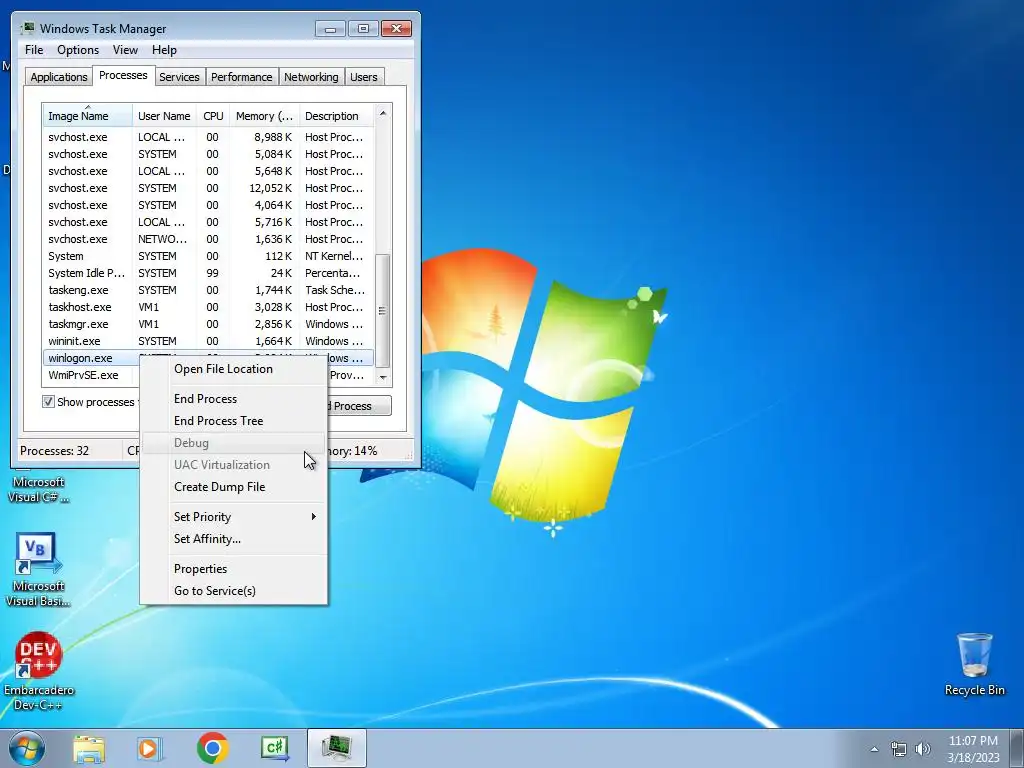Click the process list scroll up arrow
Image resolution: width=1024 pixels, height=768 pixels.
[383, 114]
